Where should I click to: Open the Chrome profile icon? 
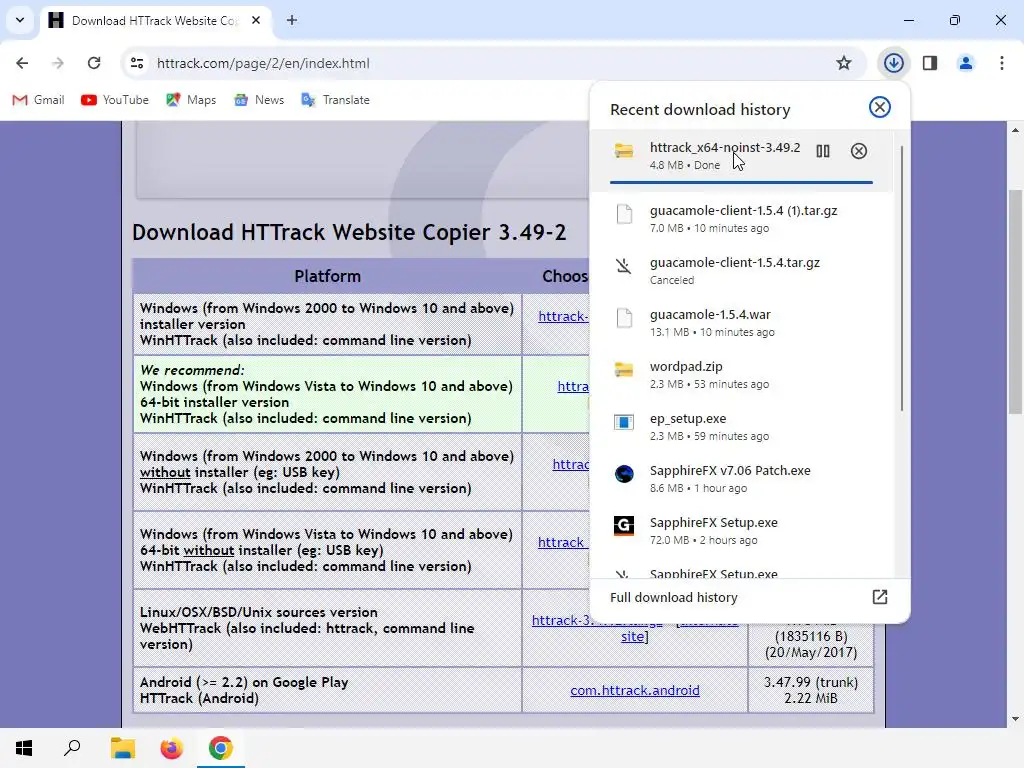click(x=965, y=63)
